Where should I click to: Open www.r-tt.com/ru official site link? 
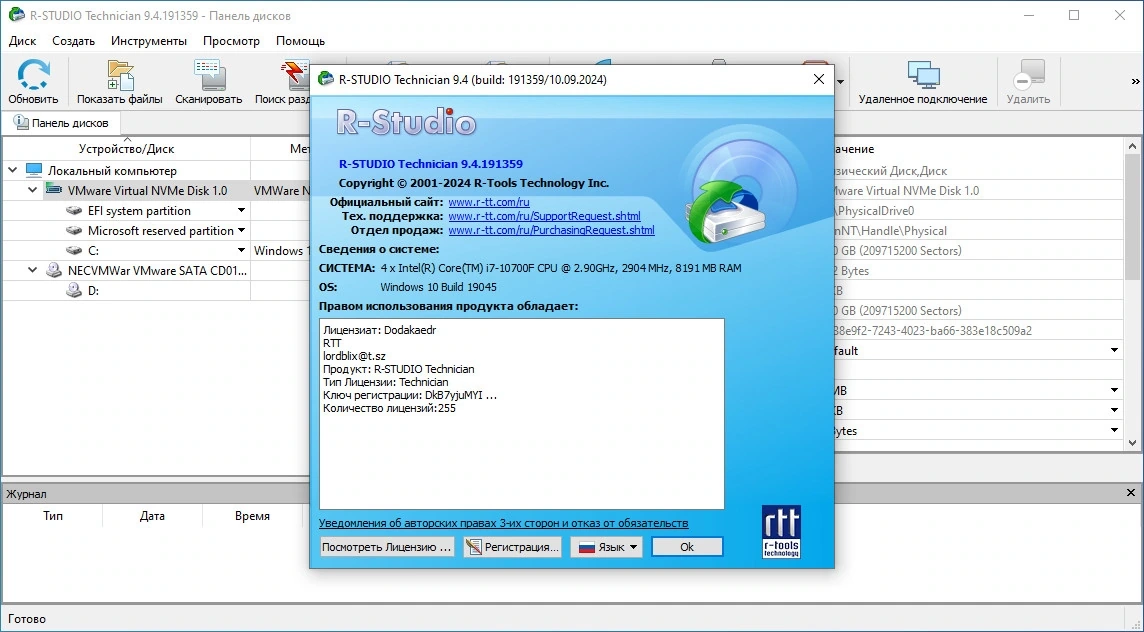pos(489,202)
